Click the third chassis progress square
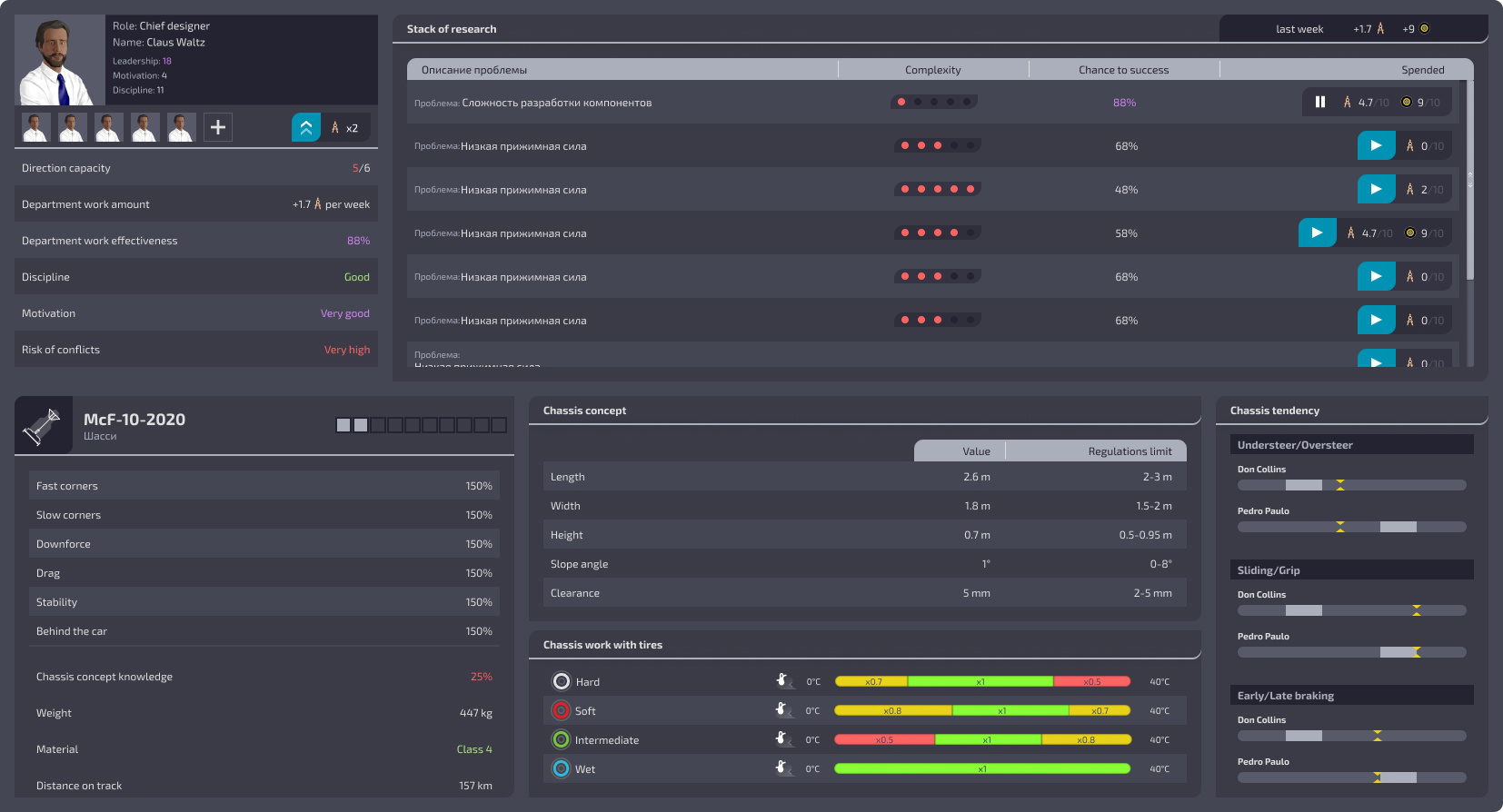This screenshot has width=1503, height=812. click(x=378, y=425)
